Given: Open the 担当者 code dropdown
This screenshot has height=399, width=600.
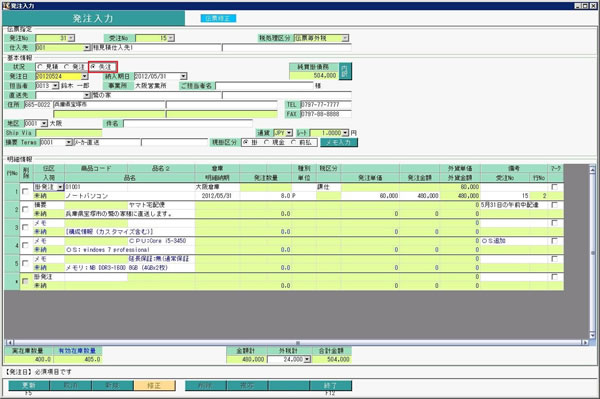Looking at the screenshot, I should [55, 86].
